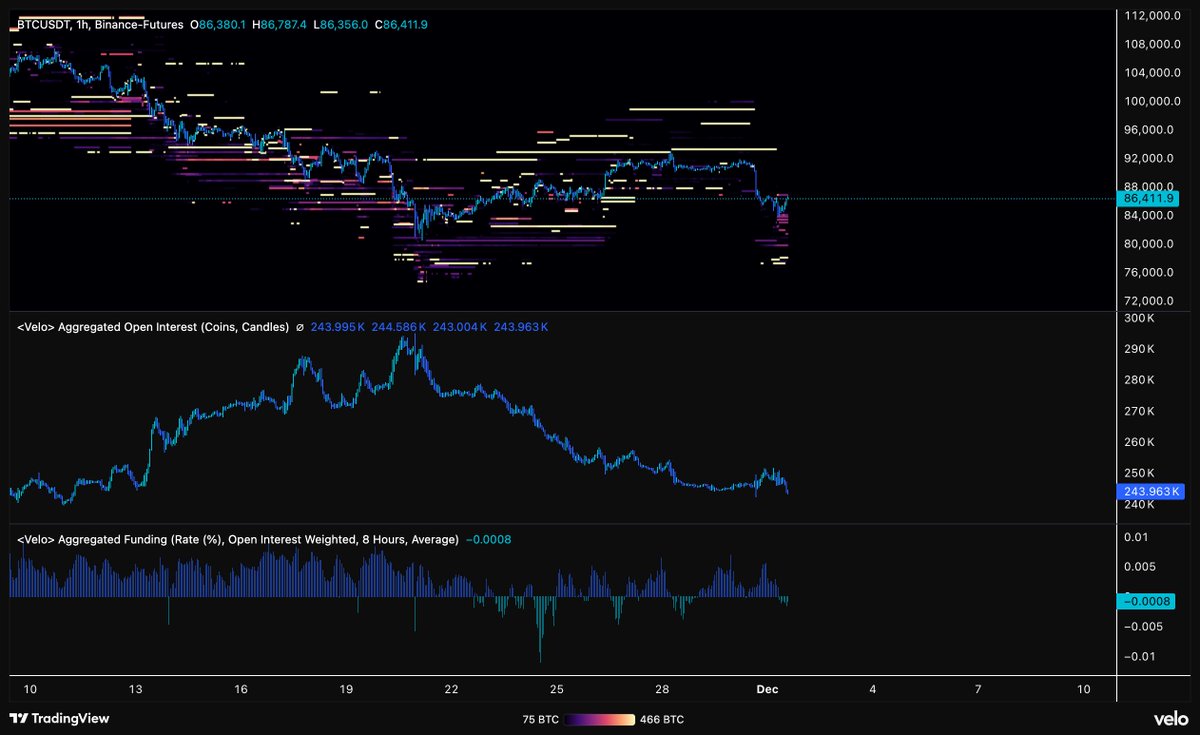Click the 466 BTC legend label
This screenshot has height=735, width=1200.
664,719
